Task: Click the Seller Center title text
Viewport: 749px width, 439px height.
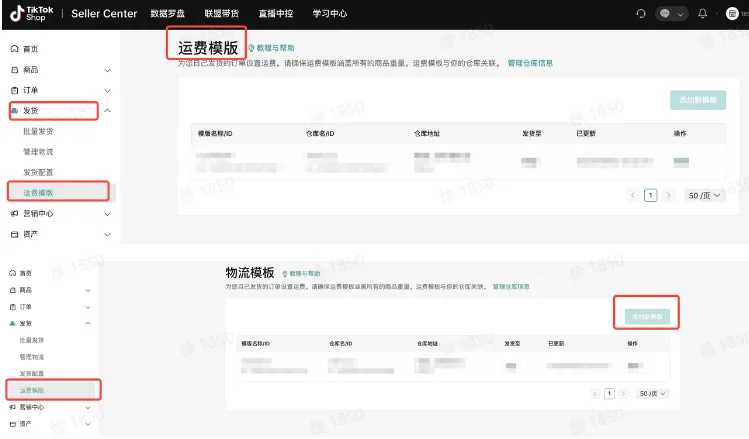Action: 104,14
